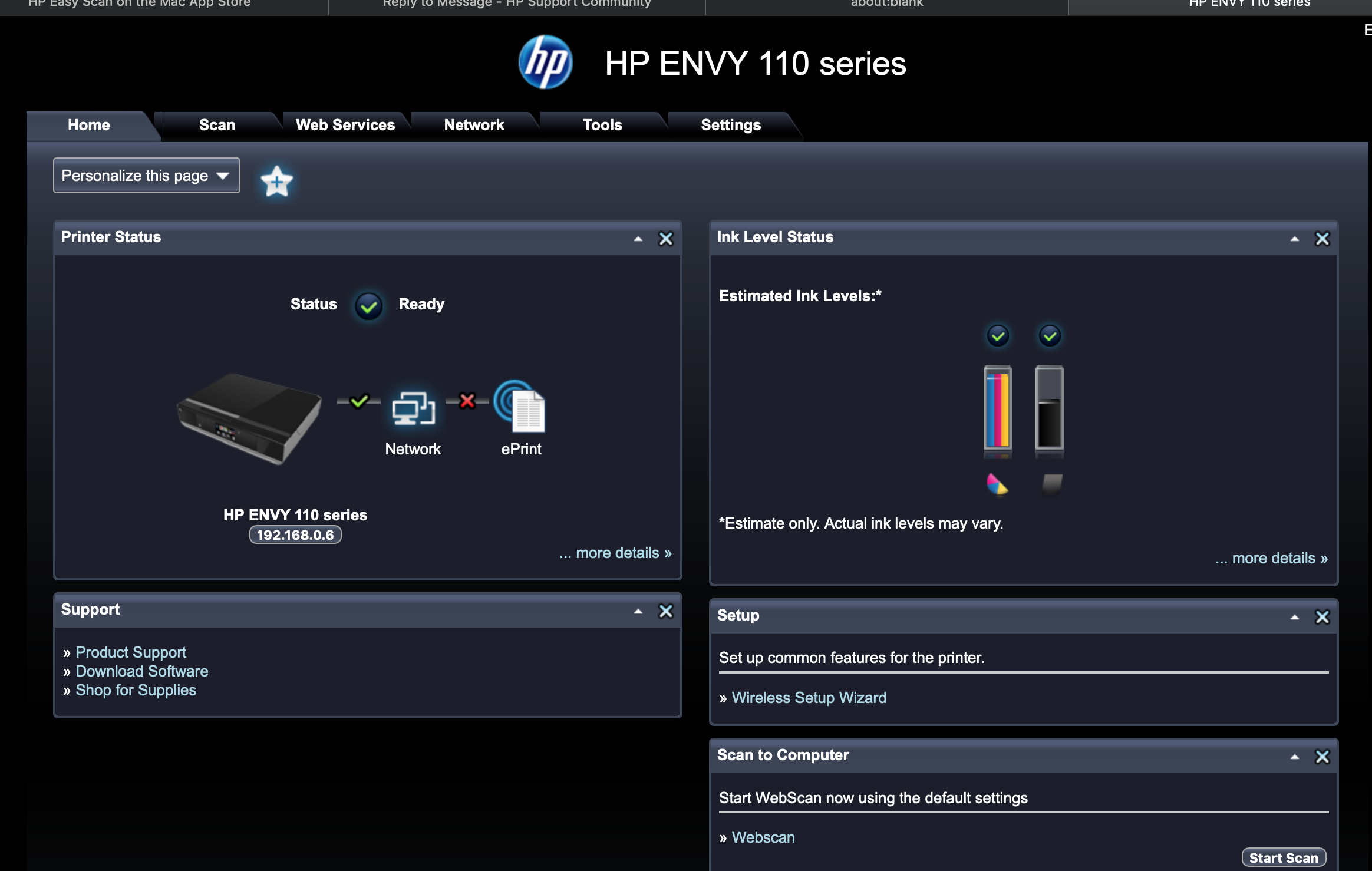Click the star favorite icon near Personalize
The height and width of the screenshot is (871, 1372).
[276, 182]
